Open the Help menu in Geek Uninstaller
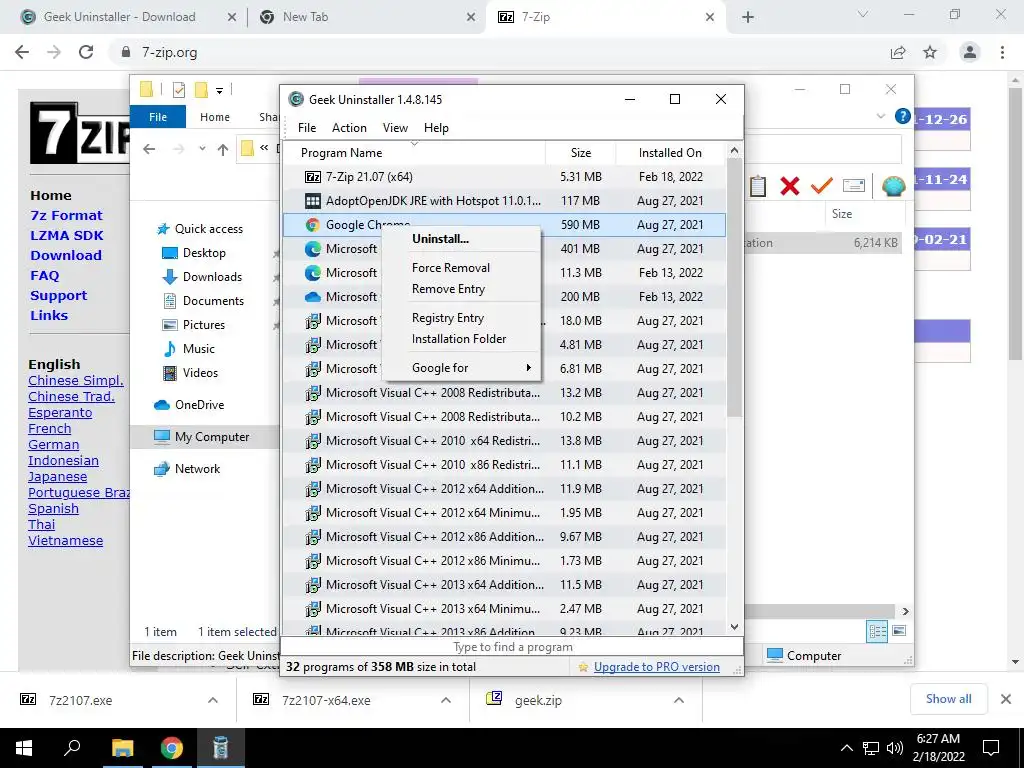Viewport: 1024px width, 768px height. [436, 128]
